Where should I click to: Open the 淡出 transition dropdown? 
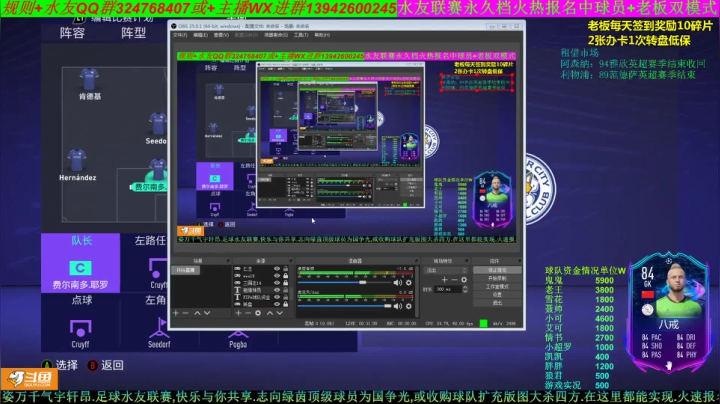click(x=445, y=270)
